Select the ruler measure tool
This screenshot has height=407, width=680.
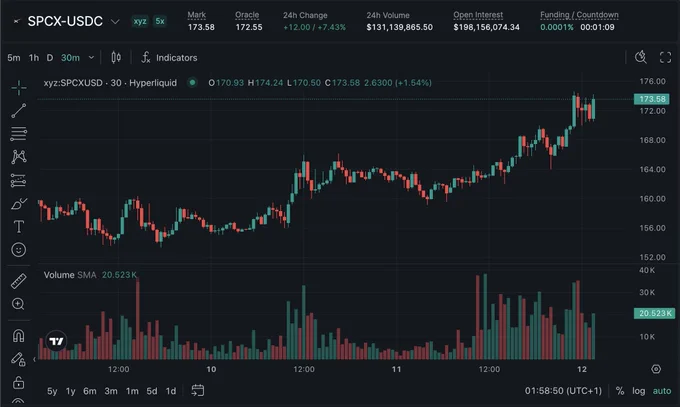point(19,281)
